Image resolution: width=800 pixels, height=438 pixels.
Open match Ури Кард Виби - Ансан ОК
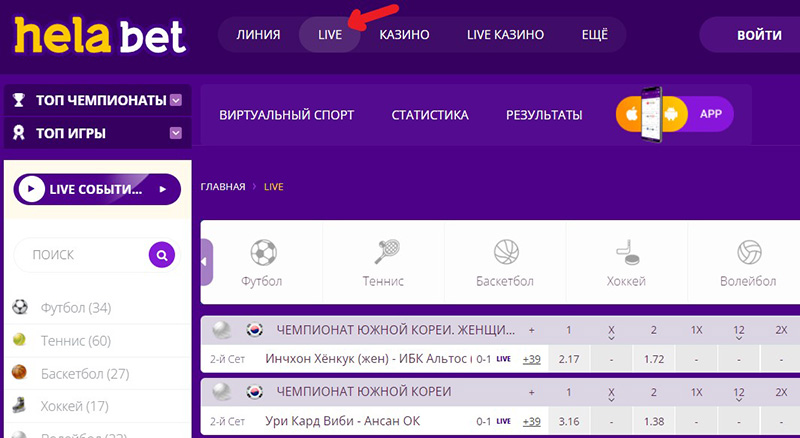[x=342, y=421]
